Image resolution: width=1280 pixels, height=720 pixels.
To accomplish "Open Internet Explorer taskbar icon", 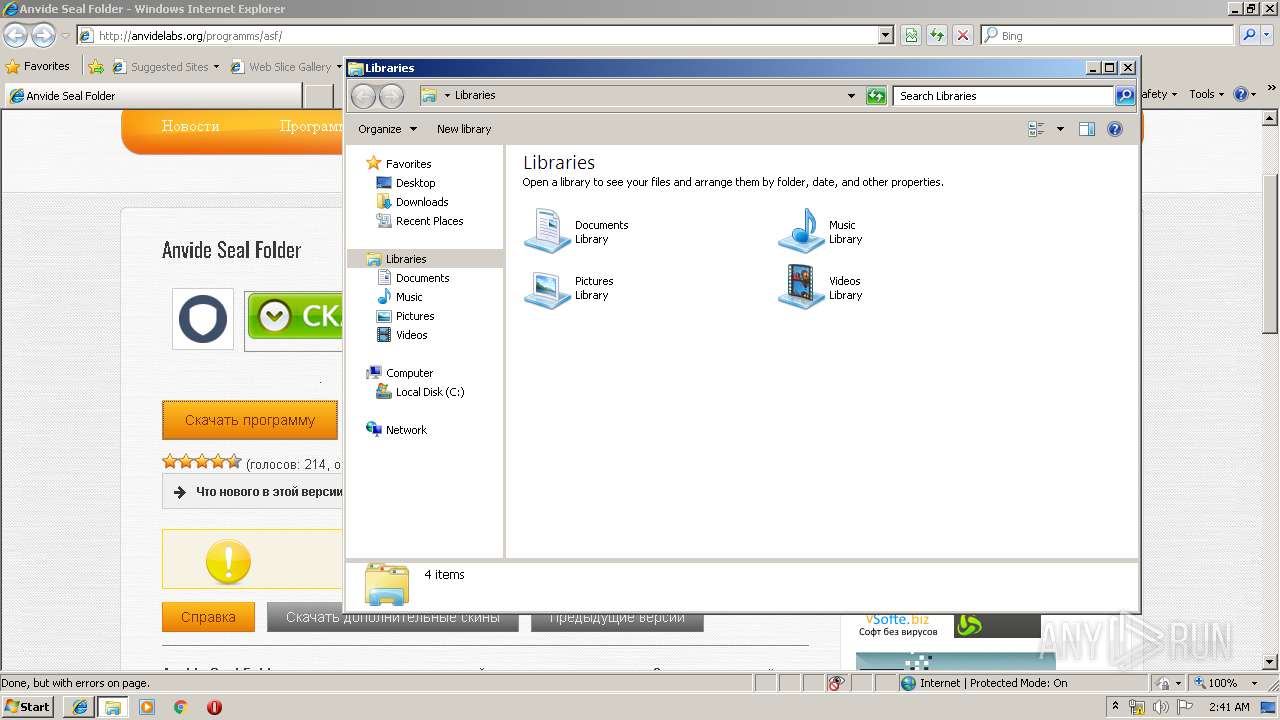I will click(x=80, y=707).
